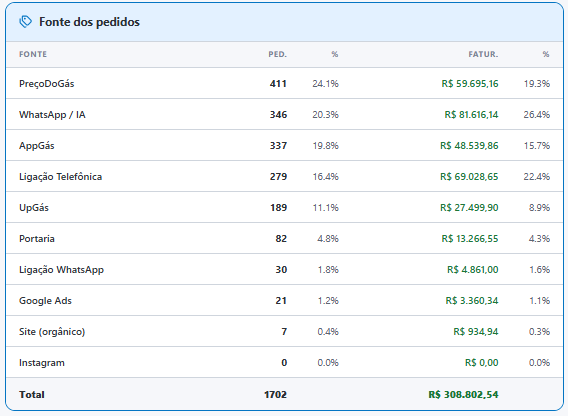Image resolution: width=568 pixels, height=416 pixels.
Task: Select the Google Ads source name
Action: pyautogui.click(x=45, y=301)
